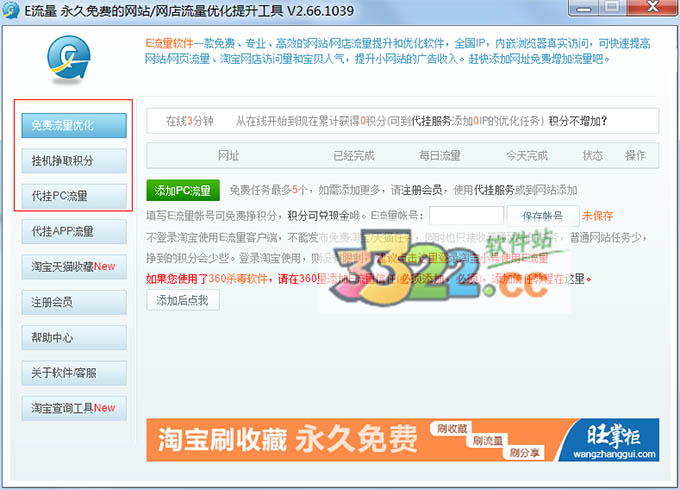Open 代挂PC流量 from the sidebar
The image size is (680, 490).
[74, 196]
